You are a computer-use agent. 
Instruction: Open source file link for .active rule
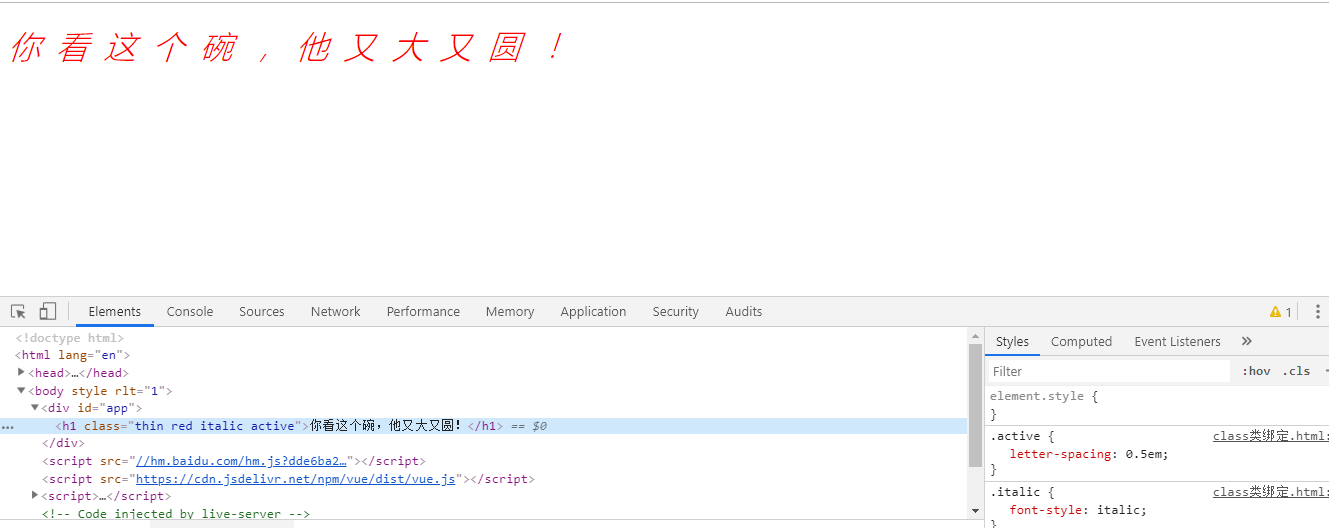coord(1270,436)
